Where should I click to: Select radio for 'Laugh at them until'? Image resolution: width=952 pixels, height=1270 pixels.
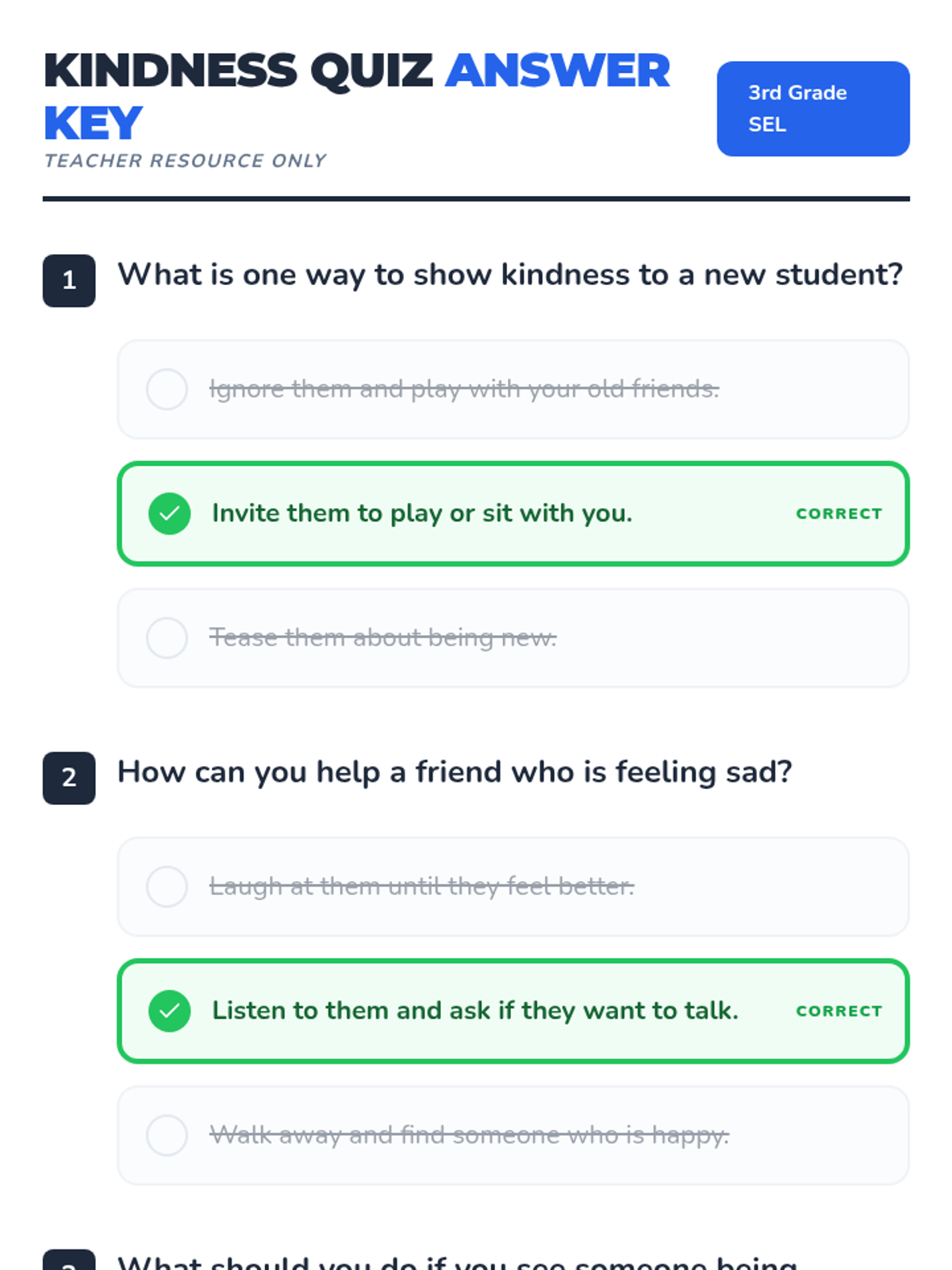167,886
